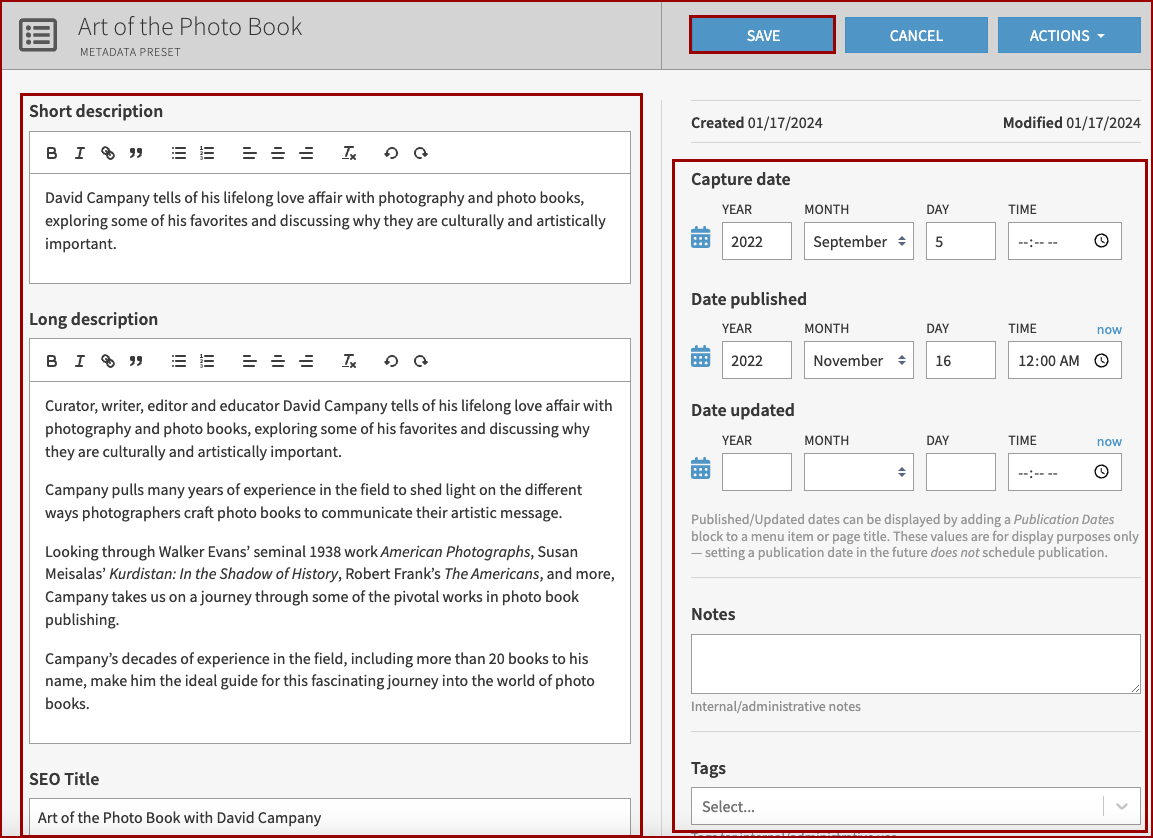Set Date published time to now
Viewport: 1153px width, 838px height.
[x=1108, y=329]
